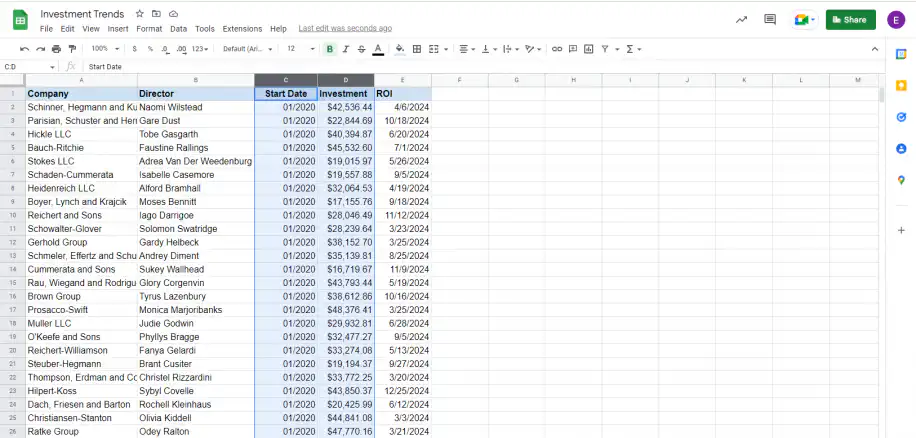Image resolution: width=916 pixels, height=438 pixels.
Task: Open the functions dropdown
Action: (x=633, y=49)
